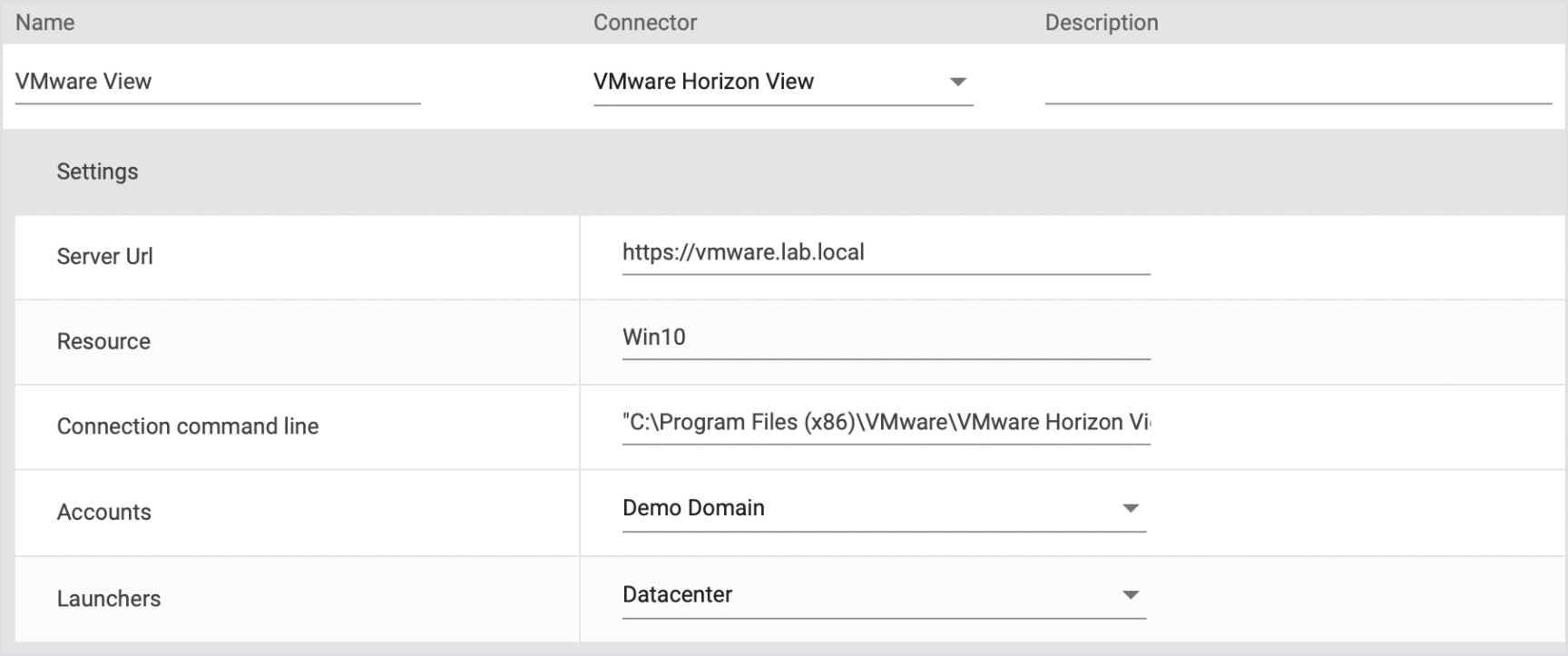Viewport: 1568px width, 656px height.
Task: Click the Description column header
Action: click(1102, 23)
